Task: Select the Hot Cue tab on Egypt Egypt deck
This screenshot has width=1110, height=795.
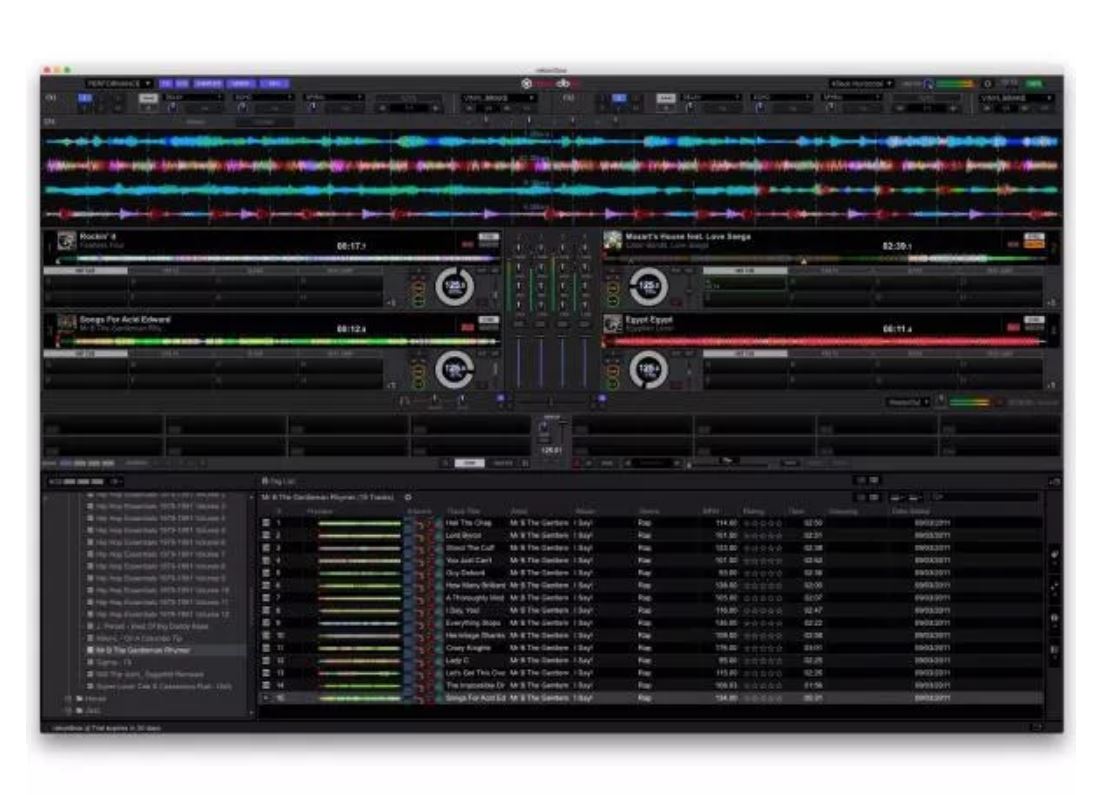Action: point(745,353)
